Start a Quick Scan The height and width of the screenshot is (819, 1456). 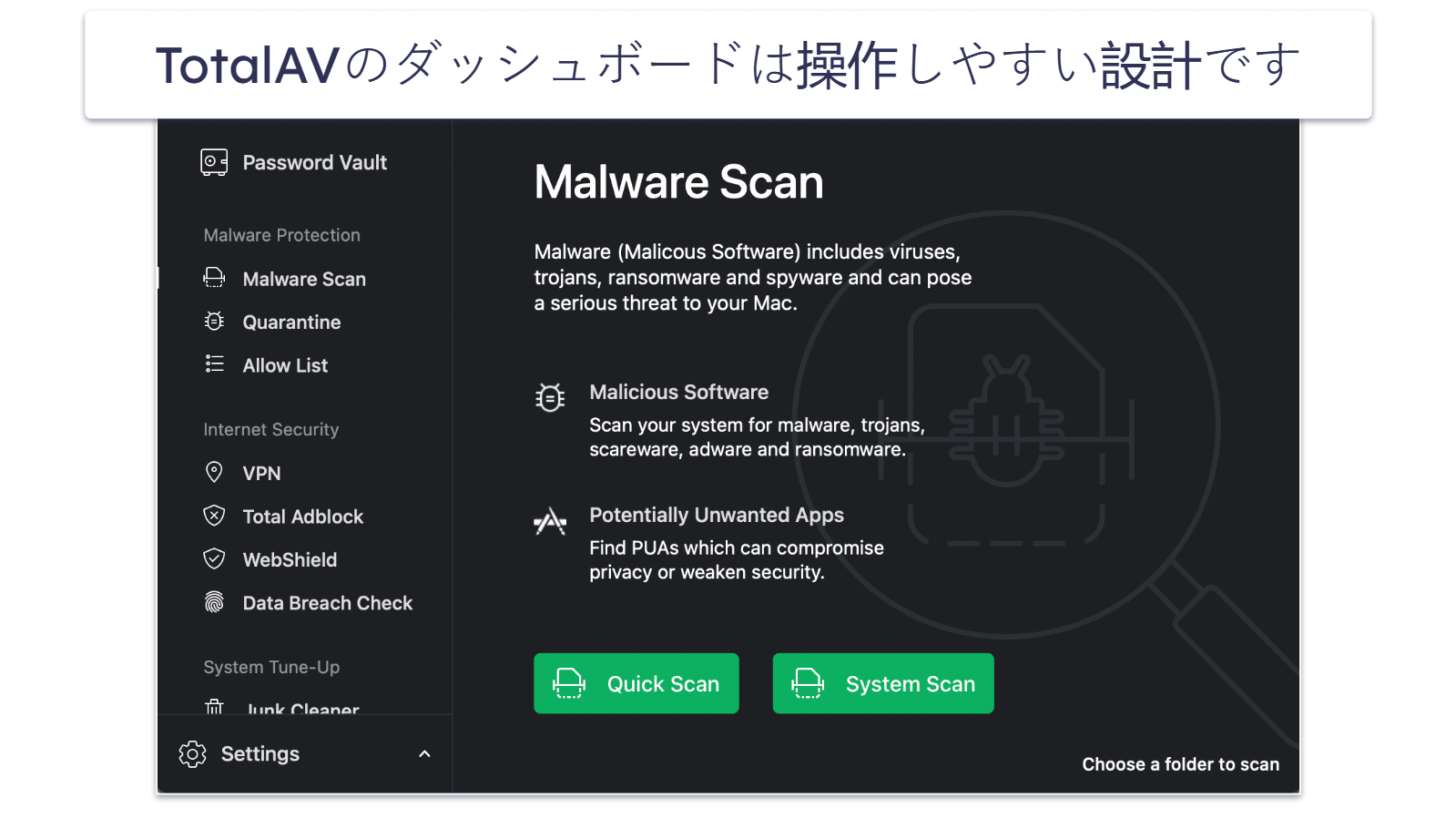[x=636, y=683]
